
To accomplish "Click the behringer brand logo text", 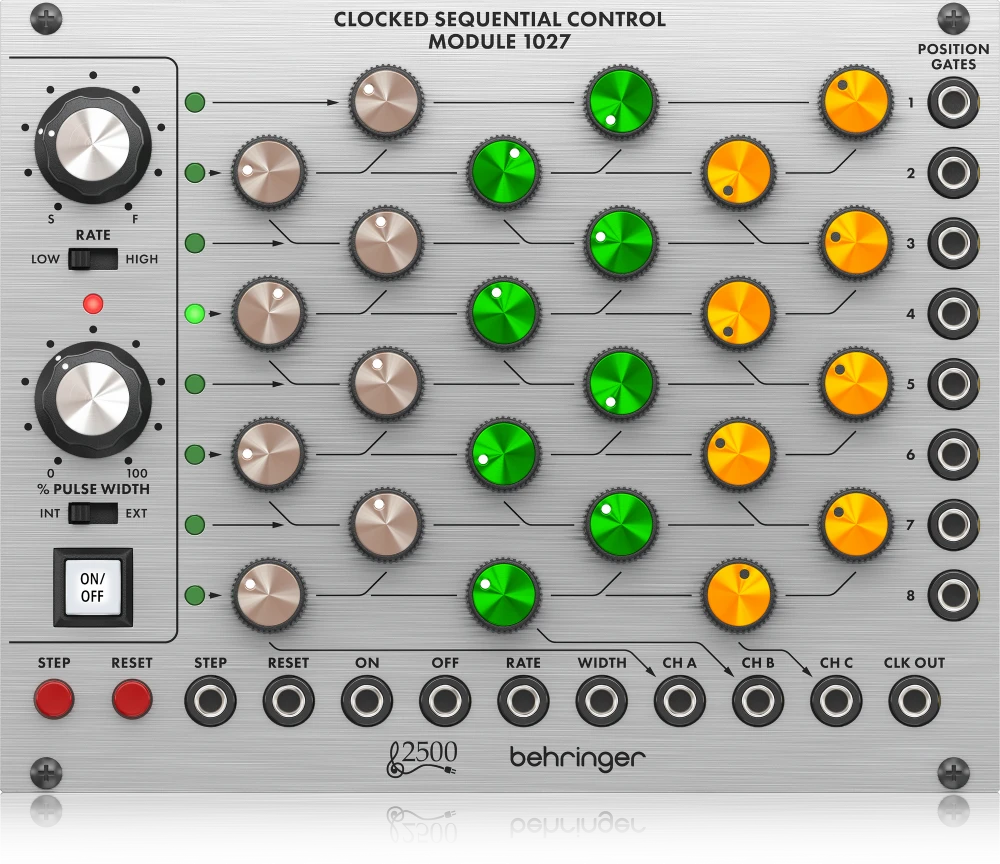I will [577, 758].
